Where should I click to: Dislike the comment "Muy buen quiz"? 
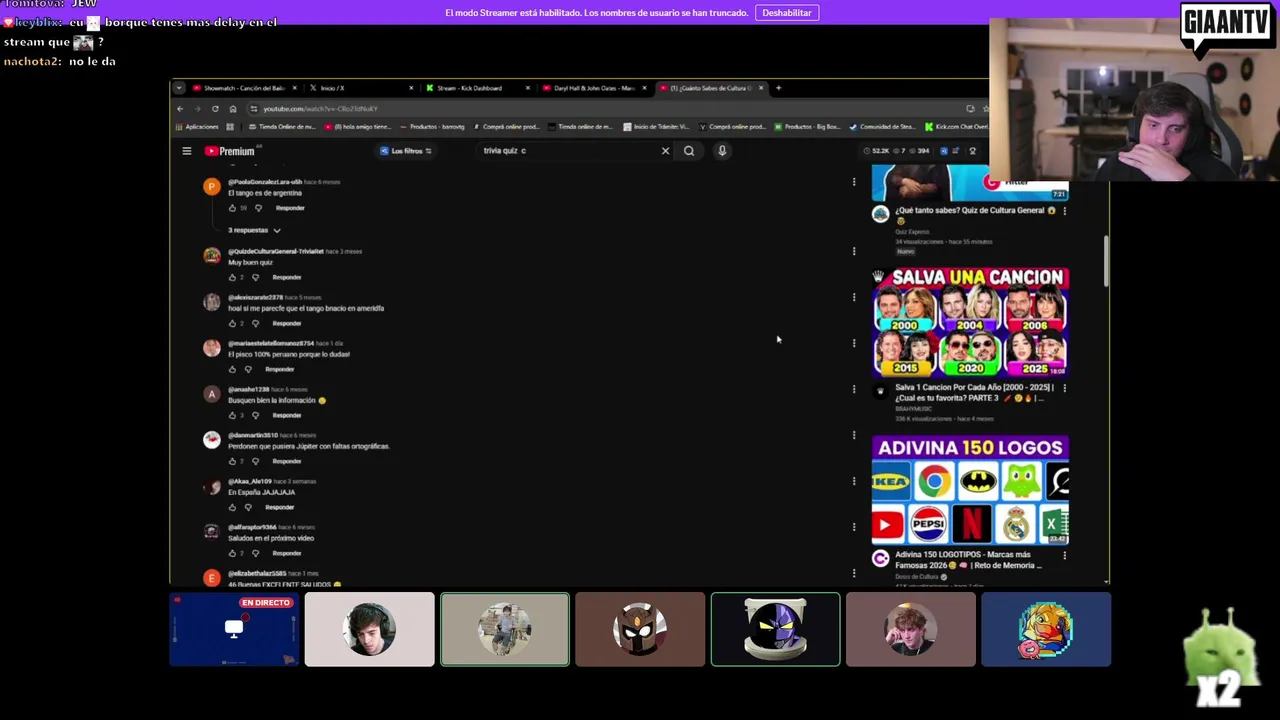[x=255, y=277]
